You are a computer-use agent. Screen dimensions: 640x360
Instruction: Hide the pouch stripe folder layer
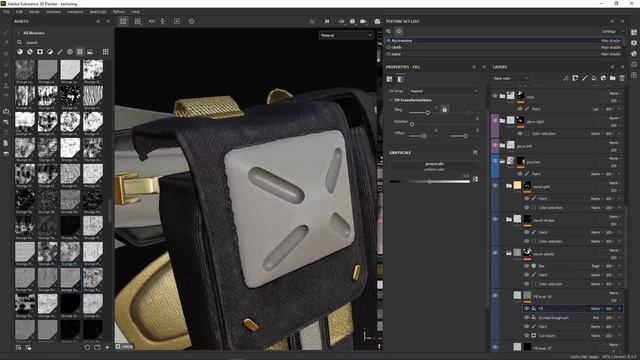point(495,219)
